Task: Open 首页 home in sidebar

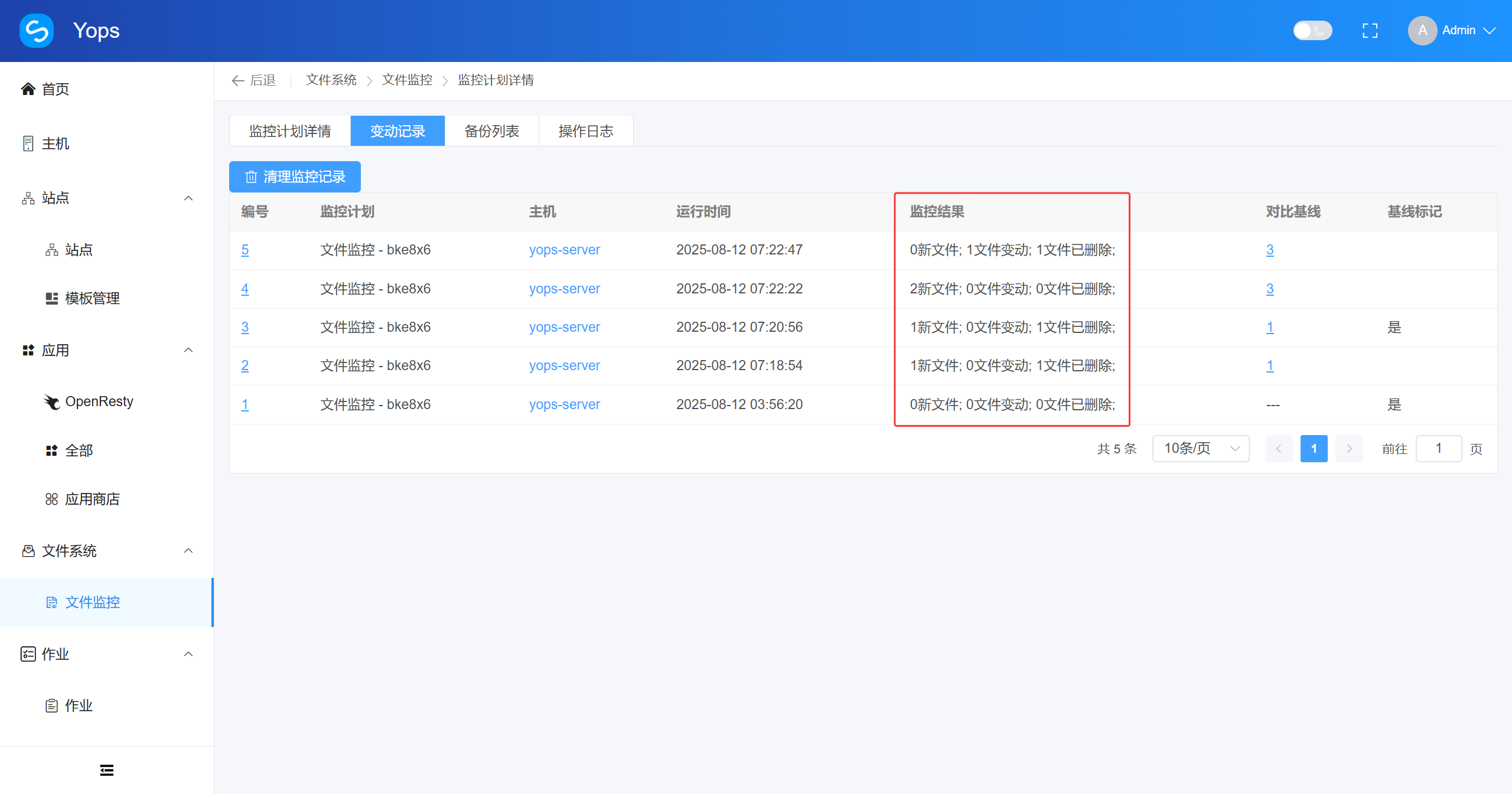Action: tap(55, 89)
